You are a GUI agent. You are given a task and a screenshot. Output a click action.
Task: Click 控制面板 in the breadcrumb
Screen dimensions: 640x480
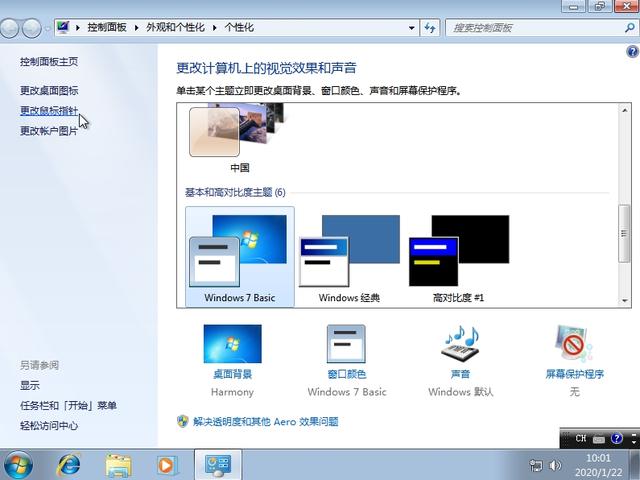tap(107, 27)
